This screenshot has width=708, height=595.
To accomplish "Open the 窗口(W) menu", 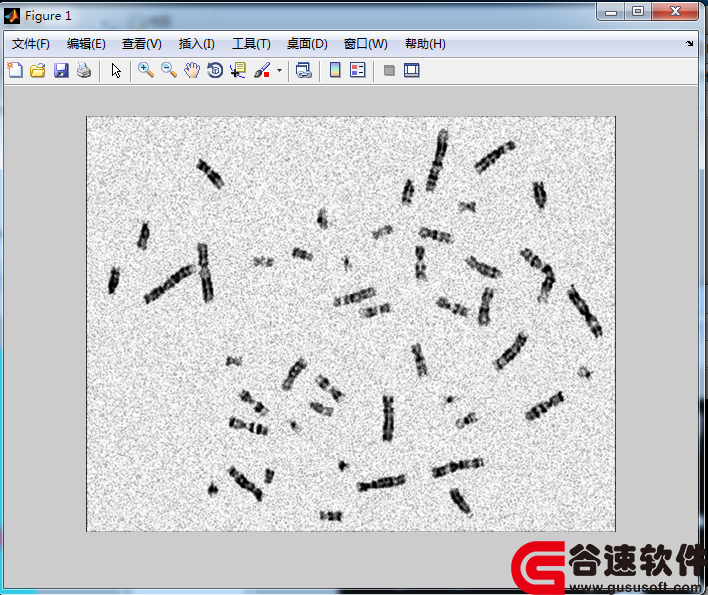I will click(366, 44).
